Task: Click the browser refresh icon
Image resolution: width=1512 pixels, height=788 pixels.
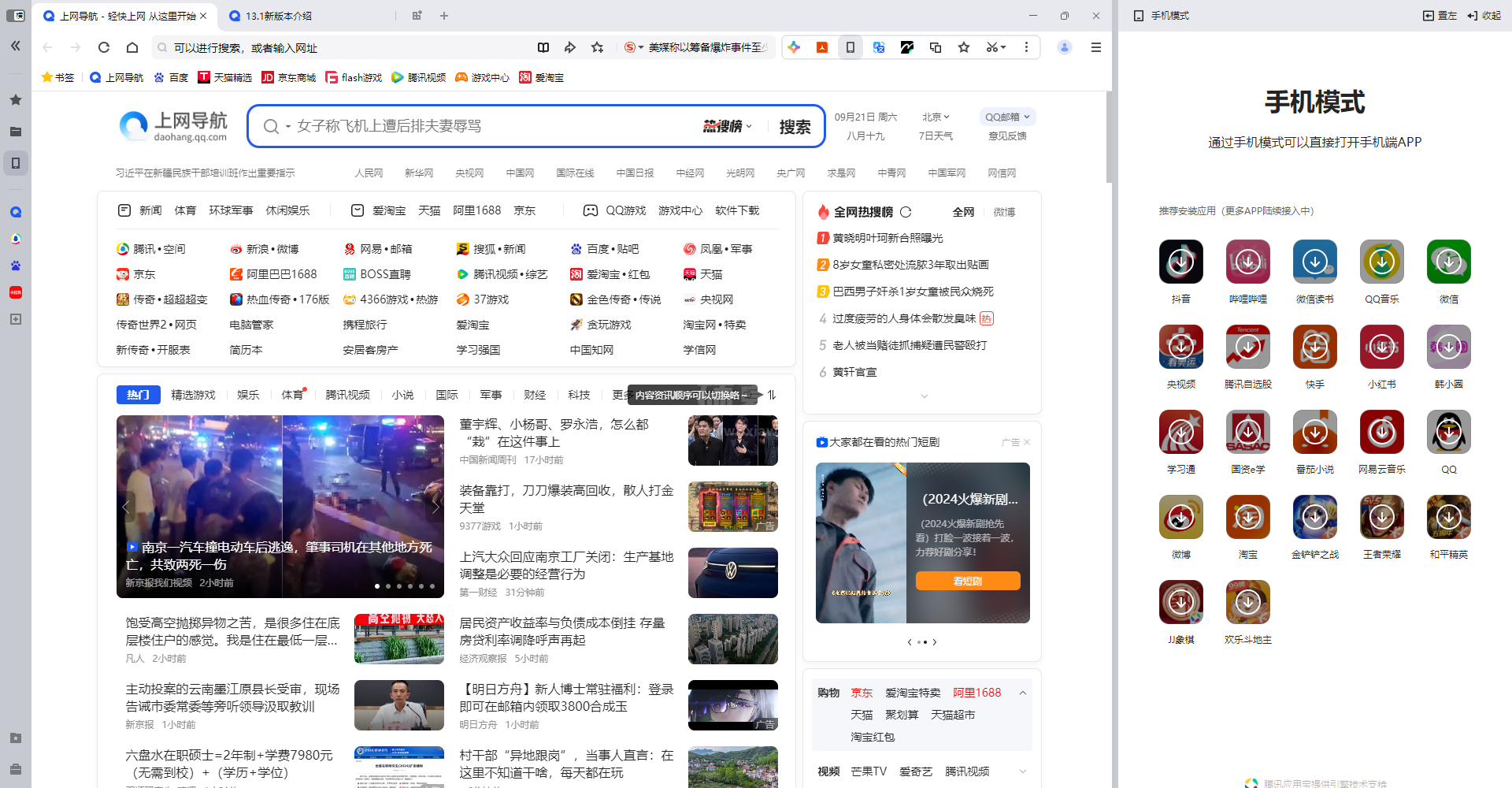Action: (104, 47)
